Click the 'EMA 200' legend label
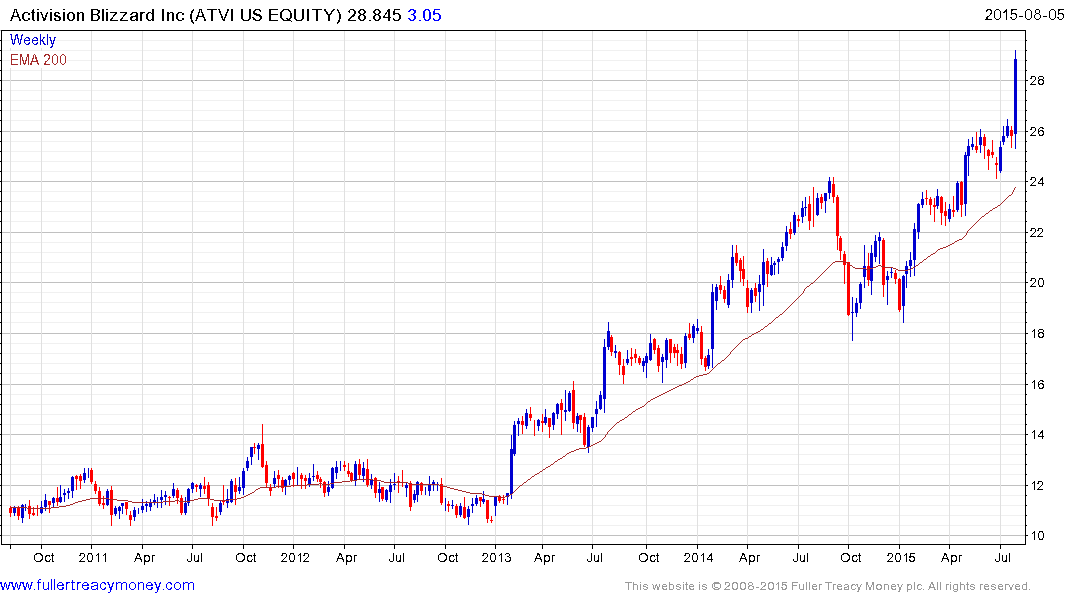The height and width of the screenshot is (600, 1075). 38,60
